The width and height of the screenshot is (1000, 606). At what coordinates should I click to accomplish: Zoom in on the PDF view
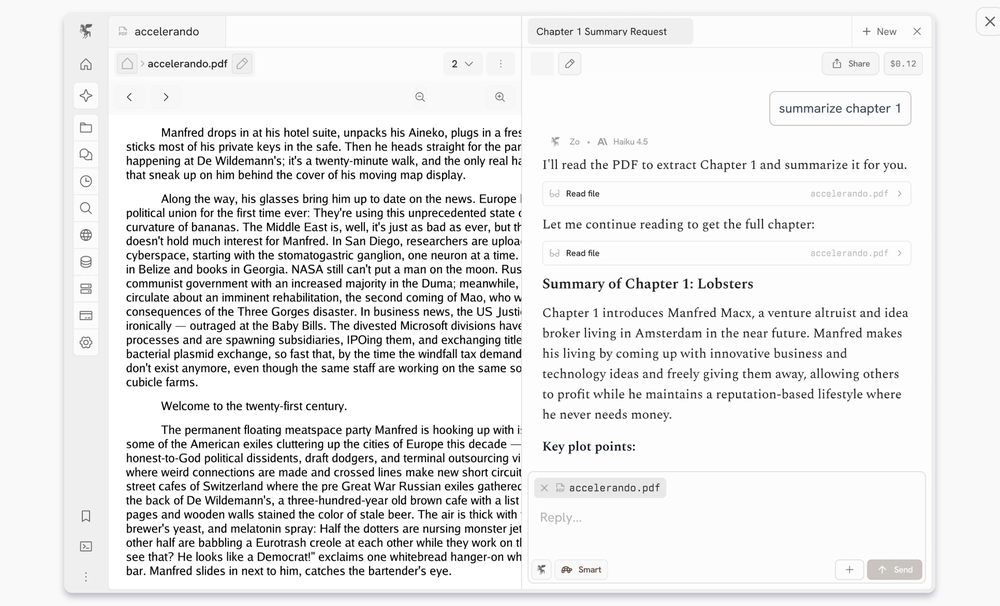click(499, 97)
